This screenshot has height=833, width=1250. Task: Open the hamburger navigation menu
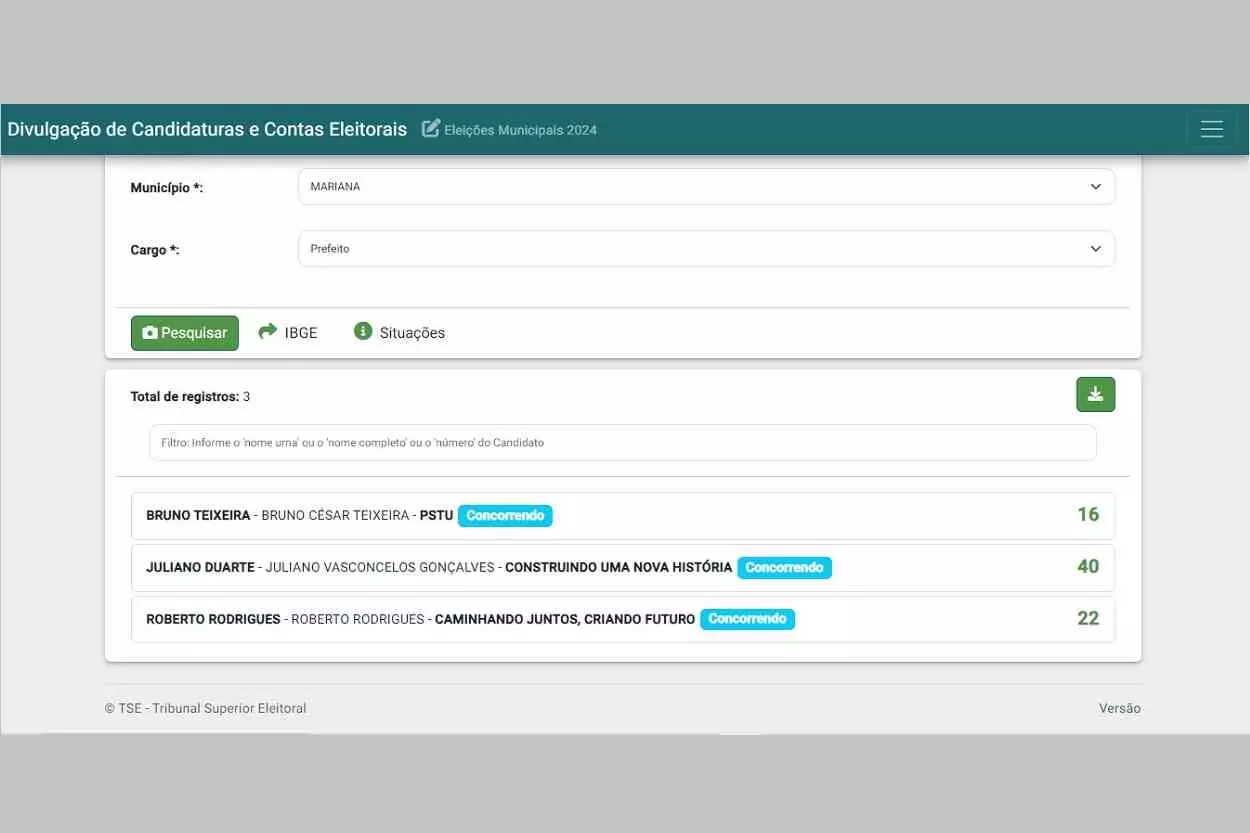coord(1211,129)
